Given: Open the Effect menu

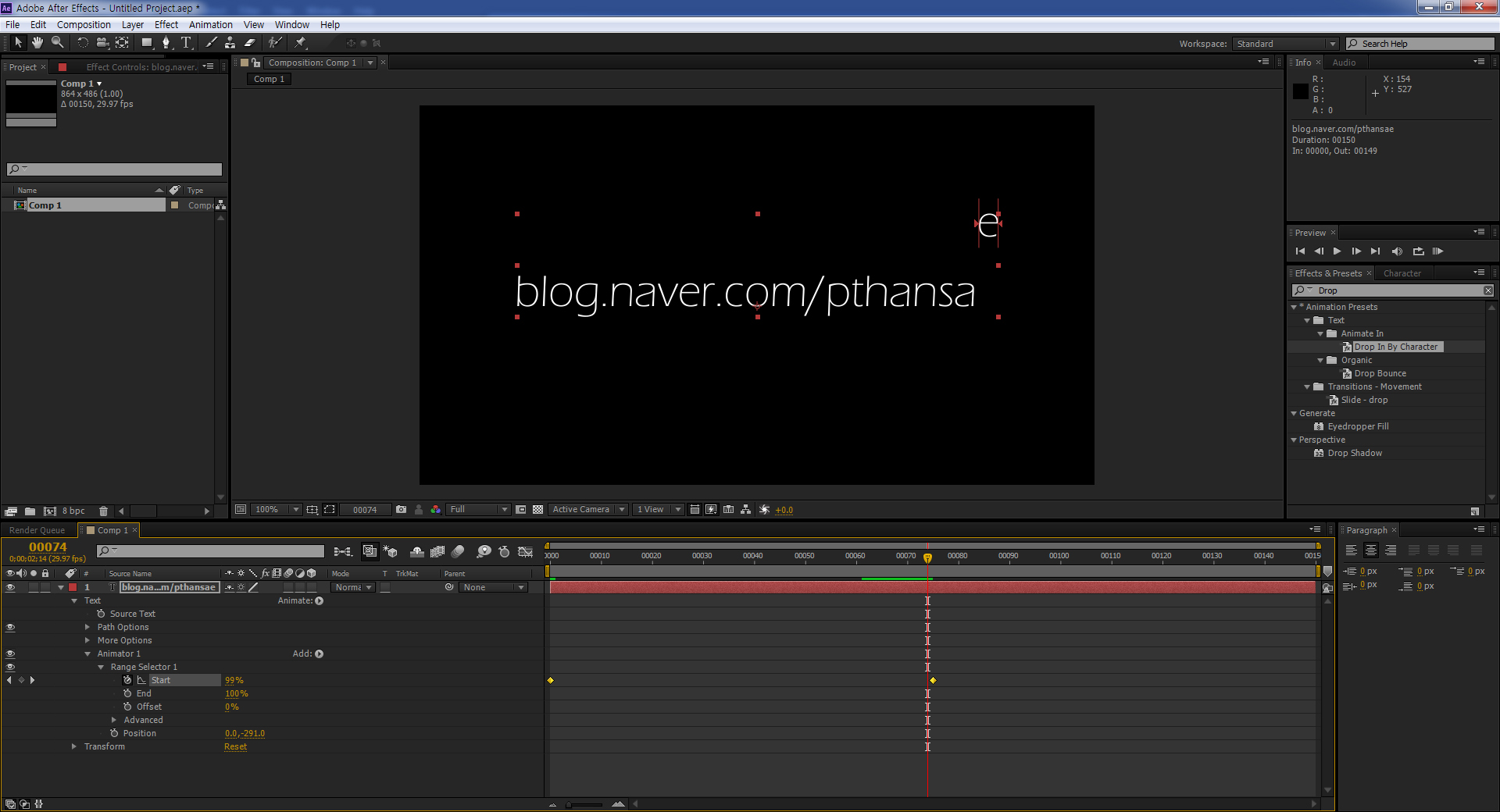Looking at the screenshot, I should pos(166,24).
